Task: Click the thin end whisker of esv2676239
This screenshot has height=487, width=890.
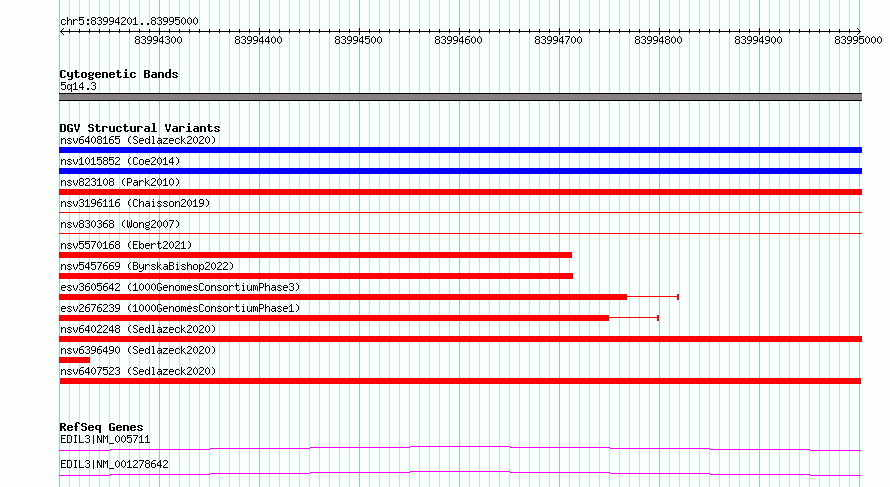Action: pos(634,318)
